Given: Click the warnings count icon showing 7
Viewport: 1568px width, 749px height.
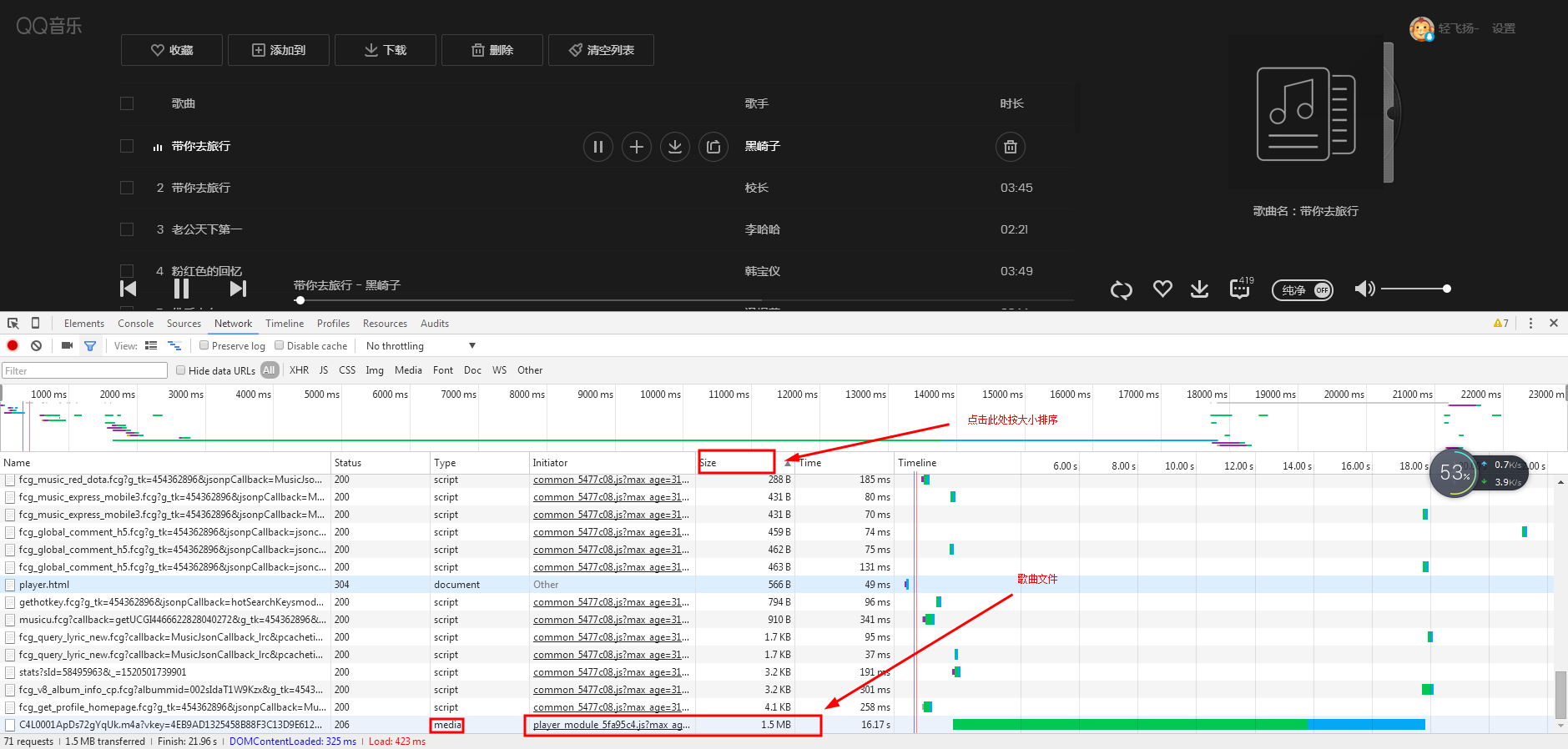Looking at the screenshot, I should pyautogui.click(x=1501, y=324).
